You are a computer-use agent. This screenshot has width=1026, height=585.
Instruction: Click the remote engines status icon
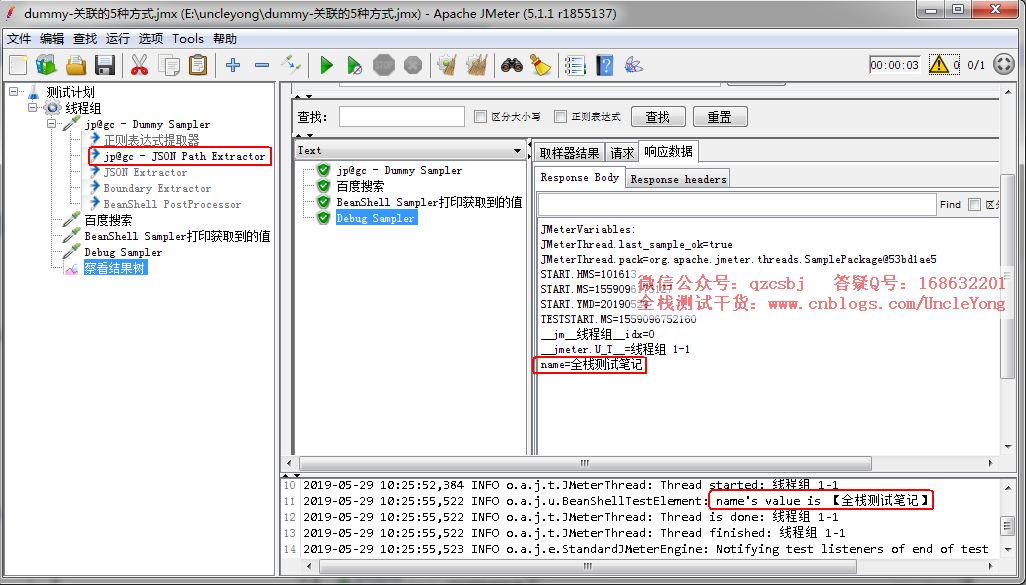pyautogui.click(x=1004, y=64)
